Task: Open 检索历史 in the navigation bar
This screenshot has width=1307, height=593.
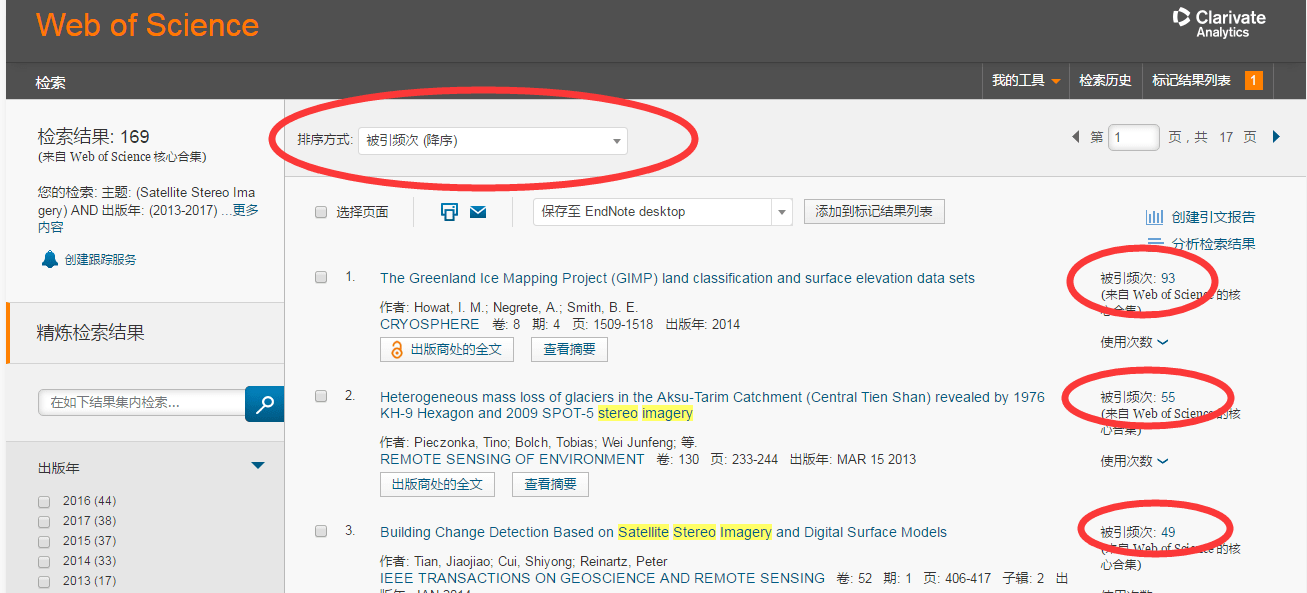Action: [x=1105, y=81]
